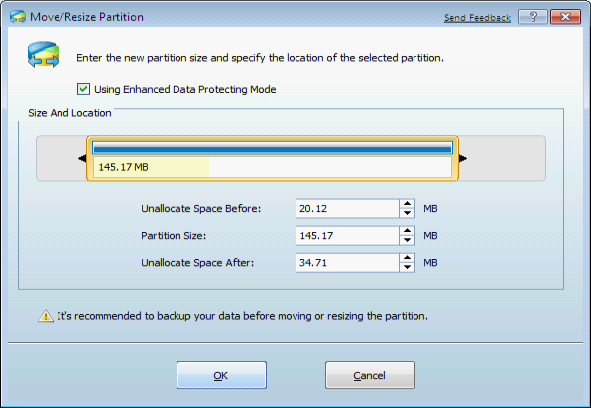Decrease Unallocate Space After value
The width and height of the screenshot is (591, 408).
tap(407, 267)
